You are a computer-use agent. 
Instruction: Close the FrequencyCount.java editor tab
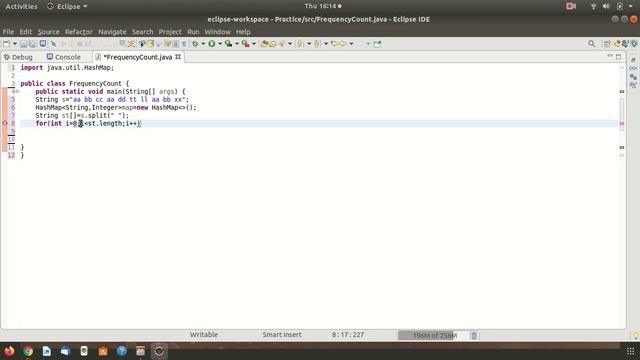(x=178, y=57)
